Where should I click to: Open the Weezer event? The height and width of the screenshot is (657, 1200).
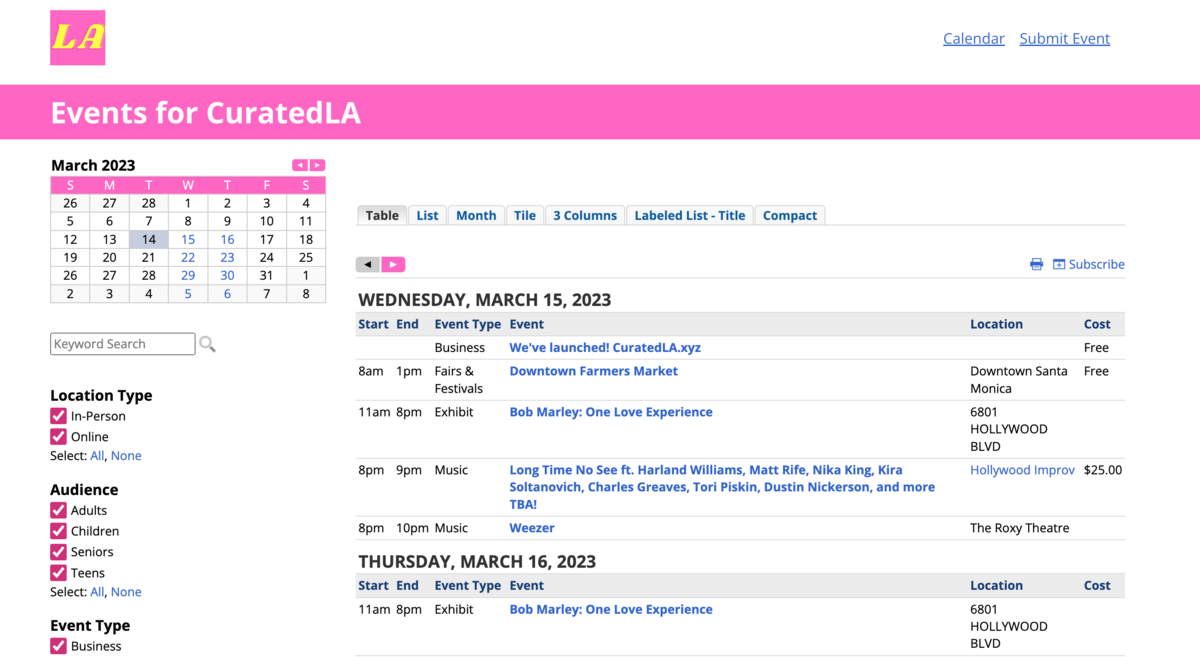click(x=532, y=528)
